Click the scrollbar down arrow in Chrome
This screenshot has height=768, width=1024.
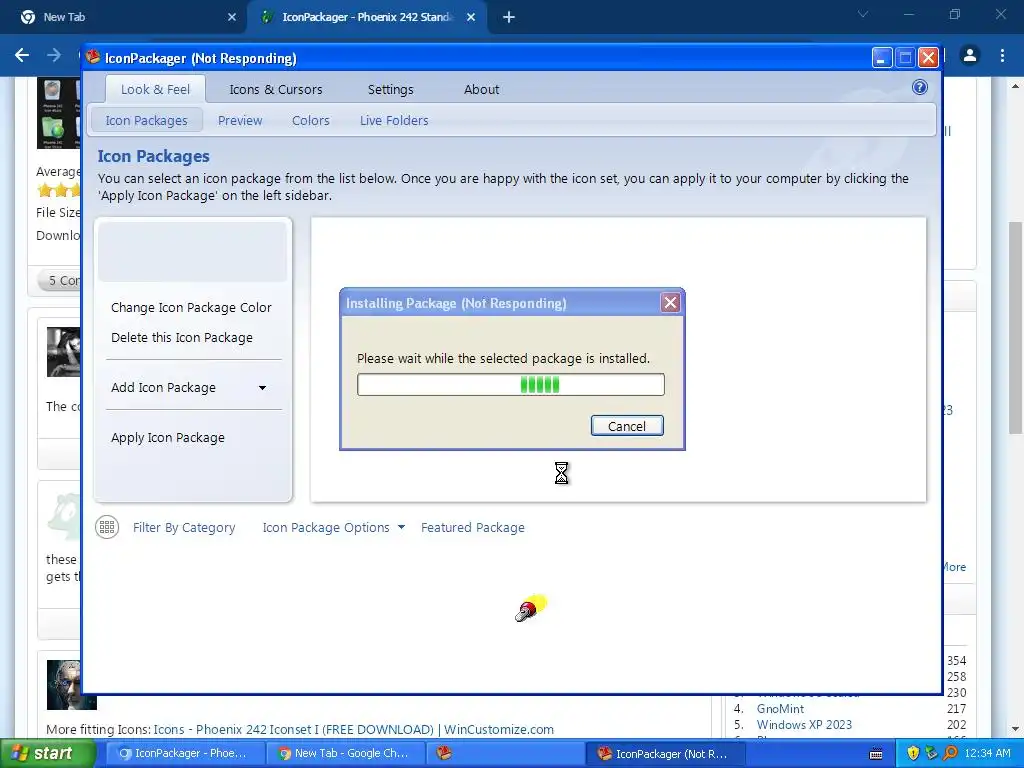coord(1016,729)
